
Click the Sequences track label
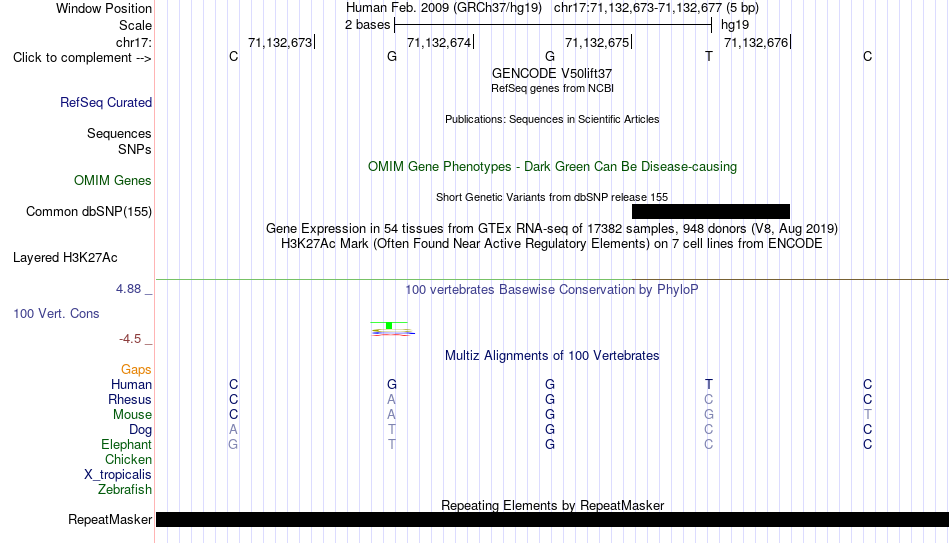click(119, 133)
